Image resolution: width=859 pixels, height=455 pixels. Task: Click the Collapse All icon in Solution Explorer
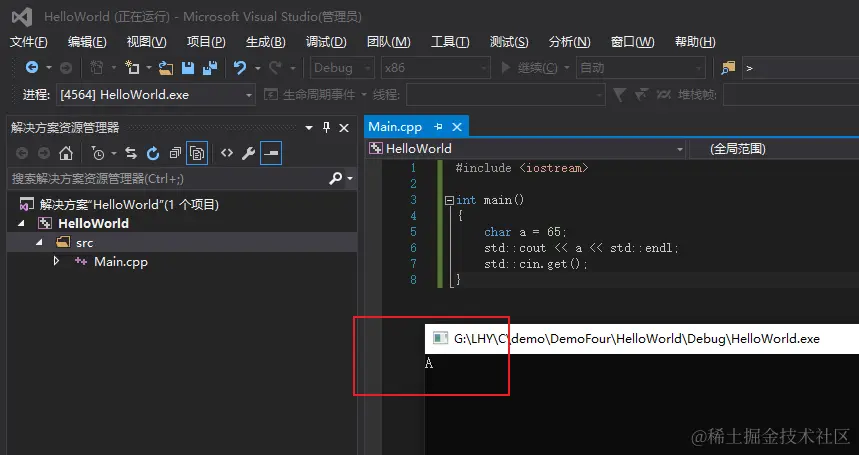click(x=175, y=153)
